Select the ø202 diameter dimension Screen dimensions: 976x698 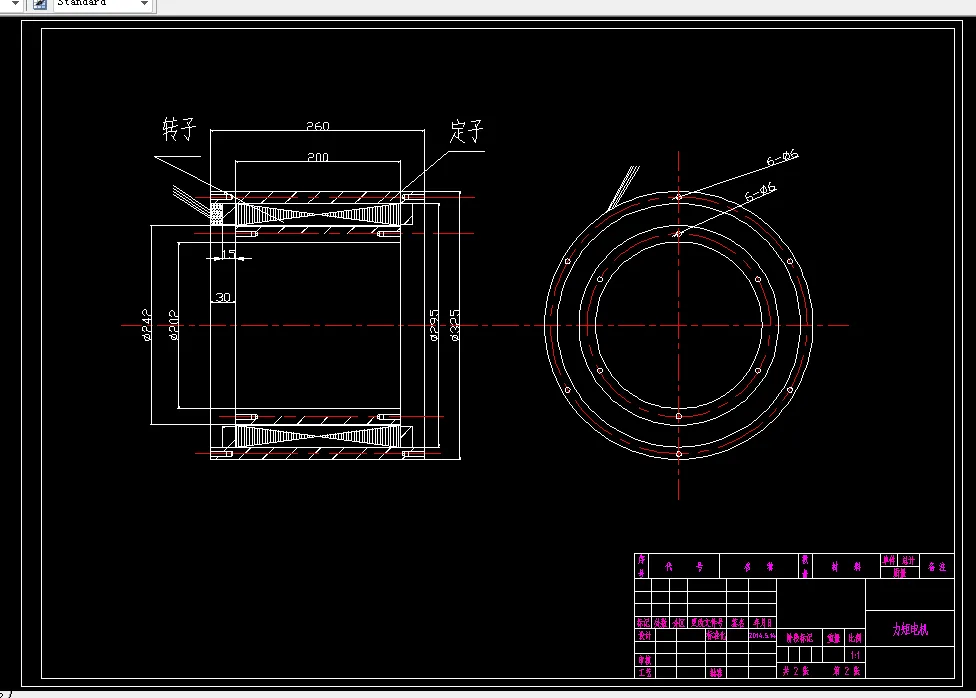[174, 324]
